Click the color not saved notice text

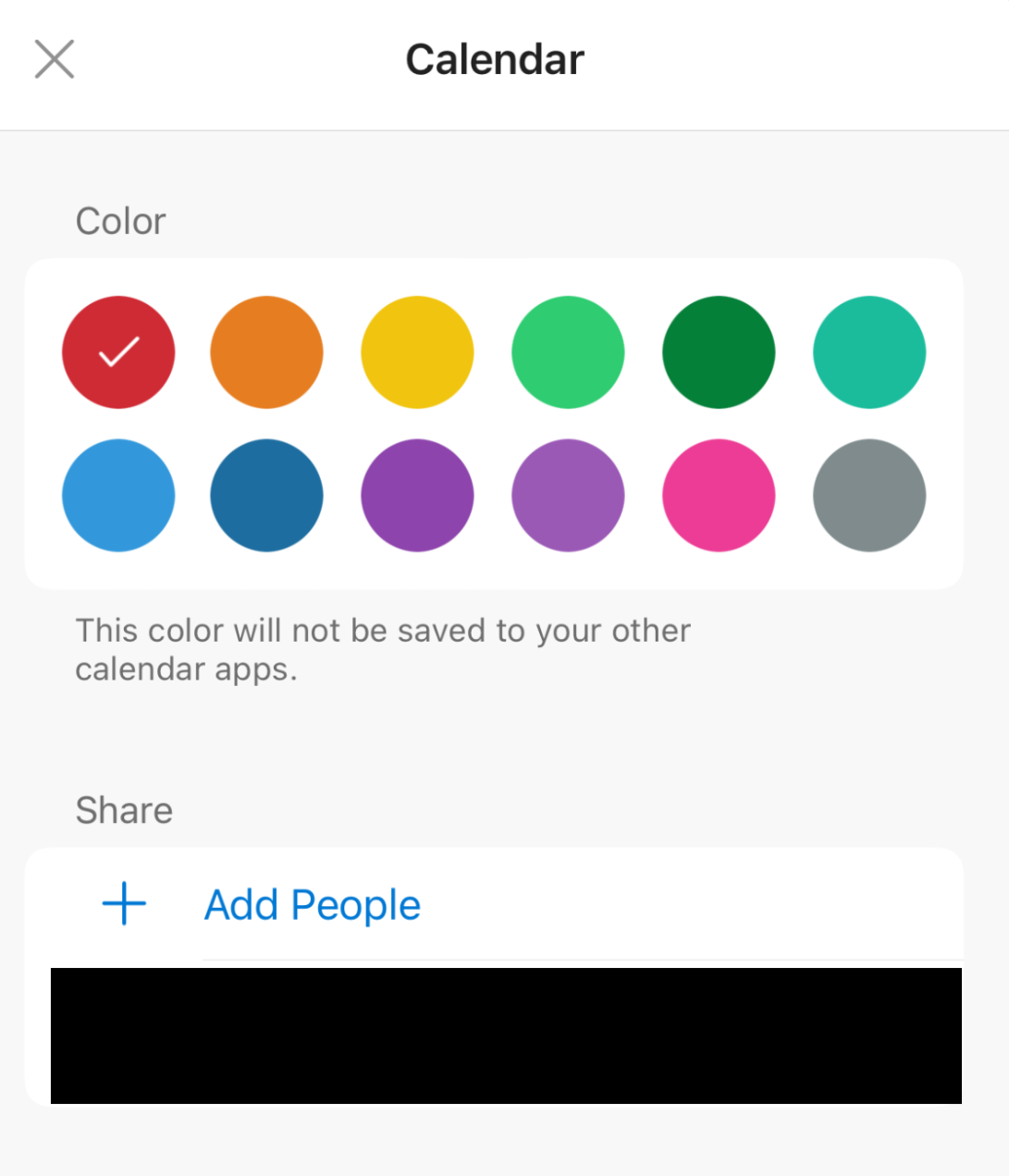coord(383,649)
